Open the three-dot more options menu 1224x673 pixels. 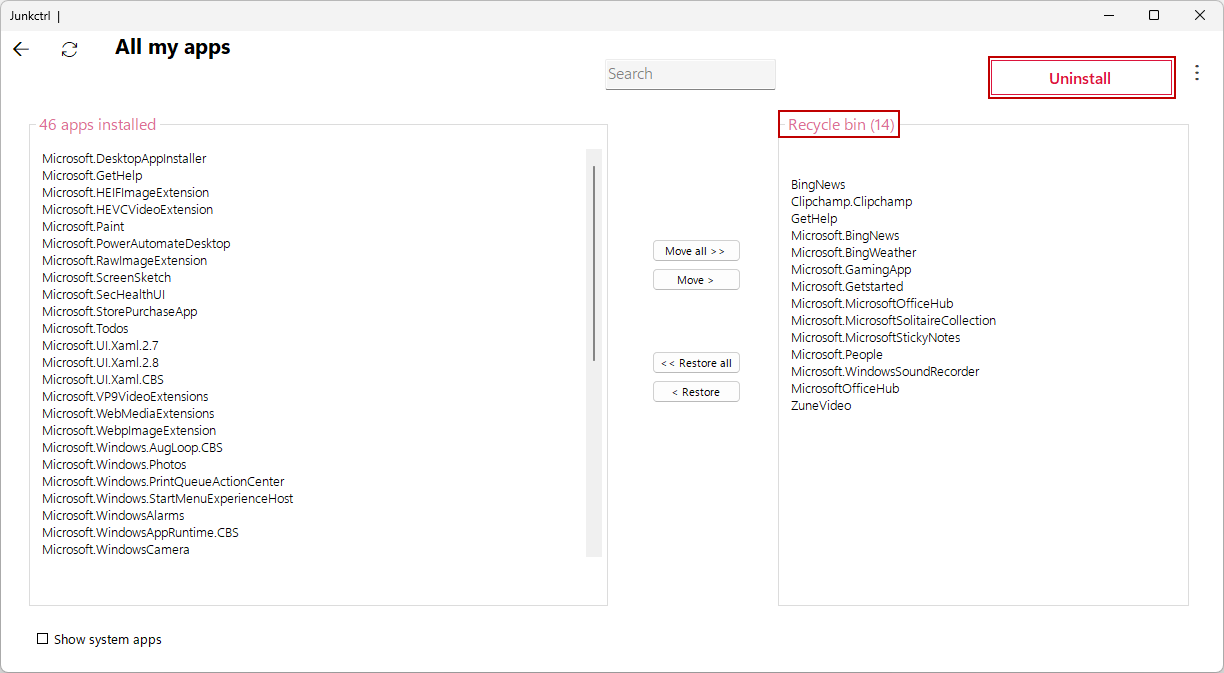tap(1197, 72)
